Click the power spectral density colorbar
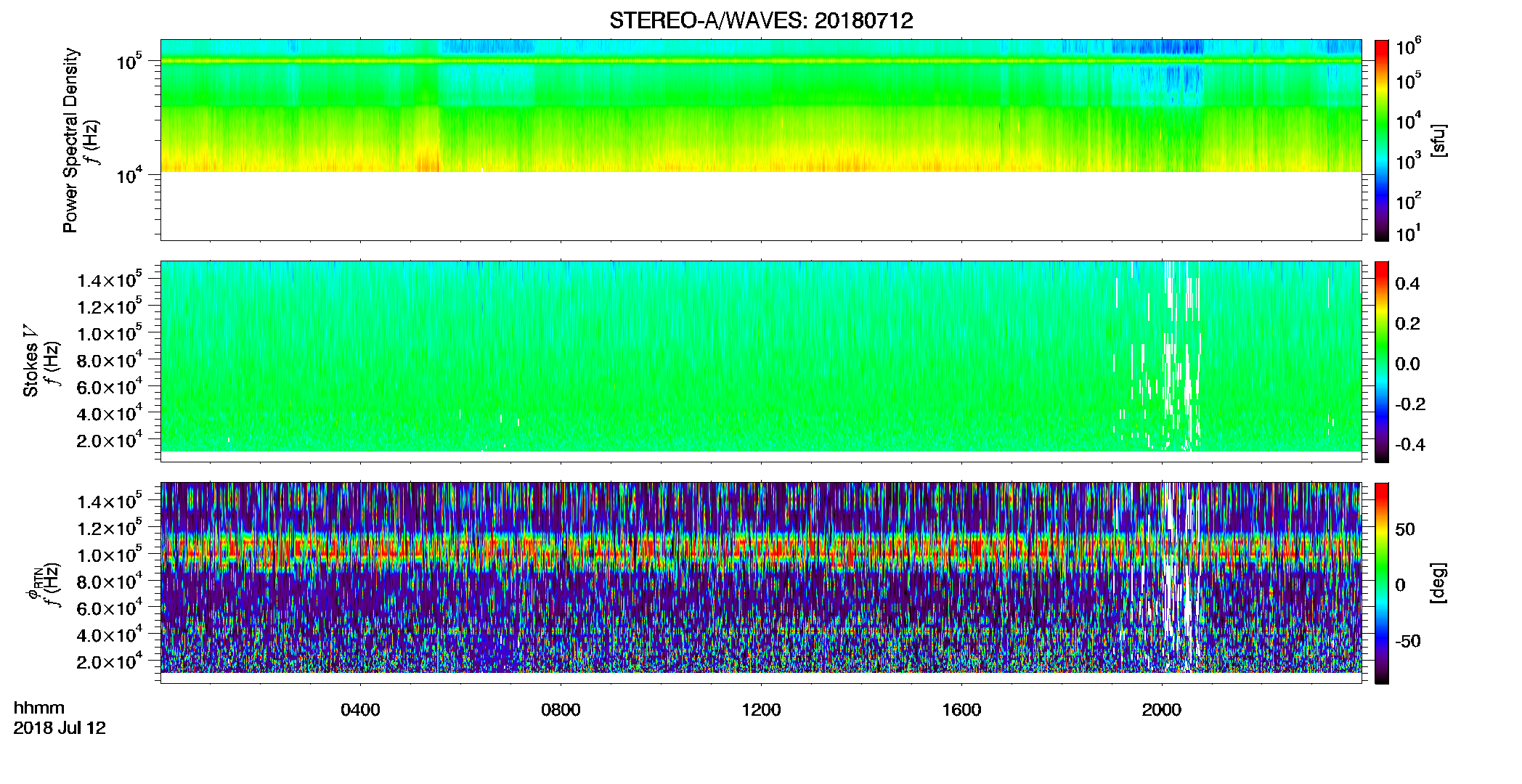The width and height of the screenshot is (1522, 784). pos(1382,140)
